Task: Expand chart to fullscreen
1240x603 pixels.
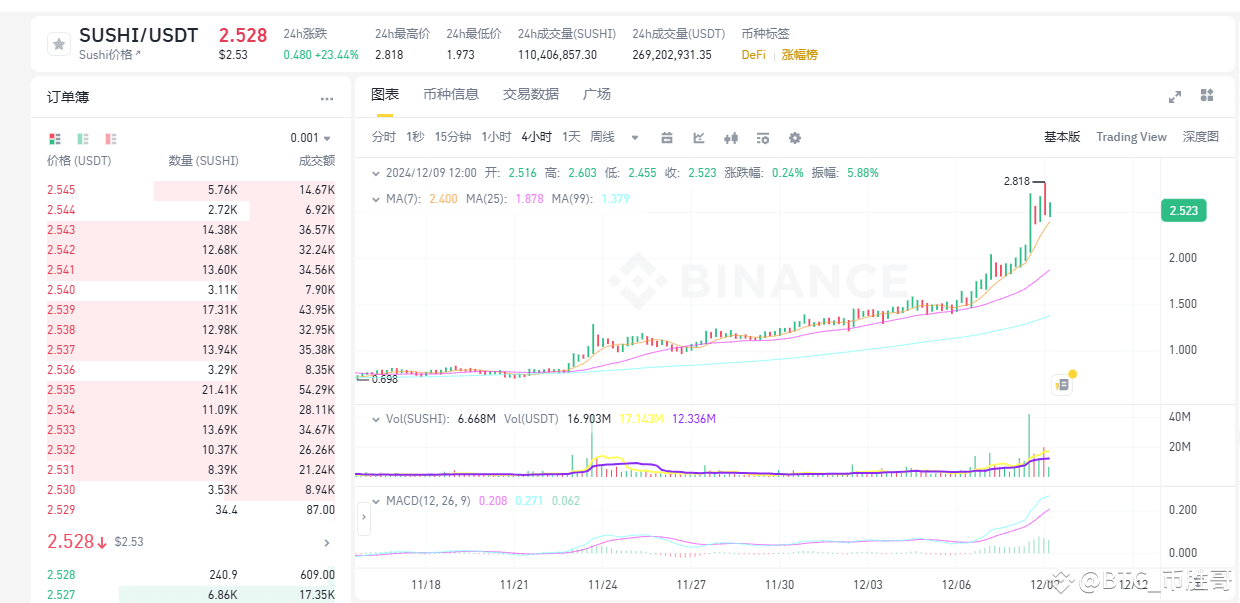Action: point(1175,96)
